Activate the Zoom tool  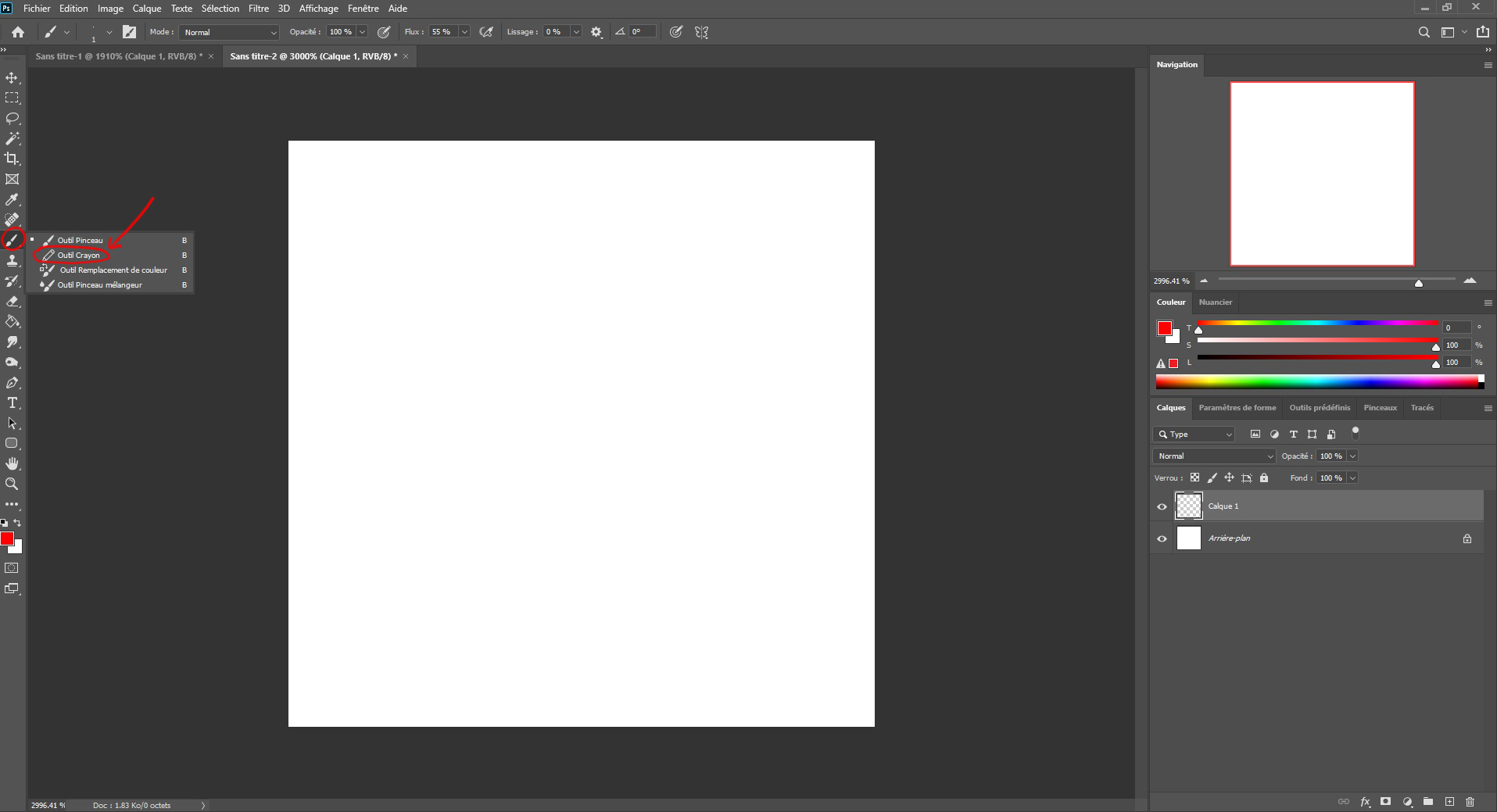tap(12, 484)
